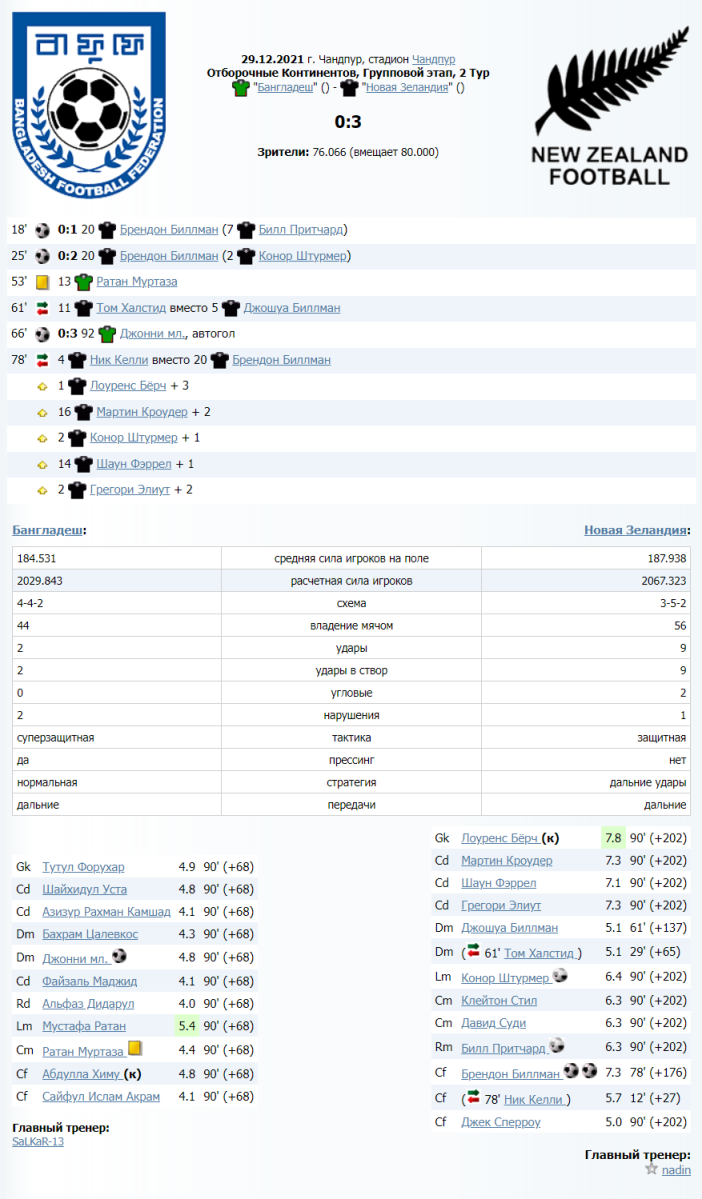Click bonus icon next to Шаун Фэррел +1
702x1199 pixels.
point(42,464)
